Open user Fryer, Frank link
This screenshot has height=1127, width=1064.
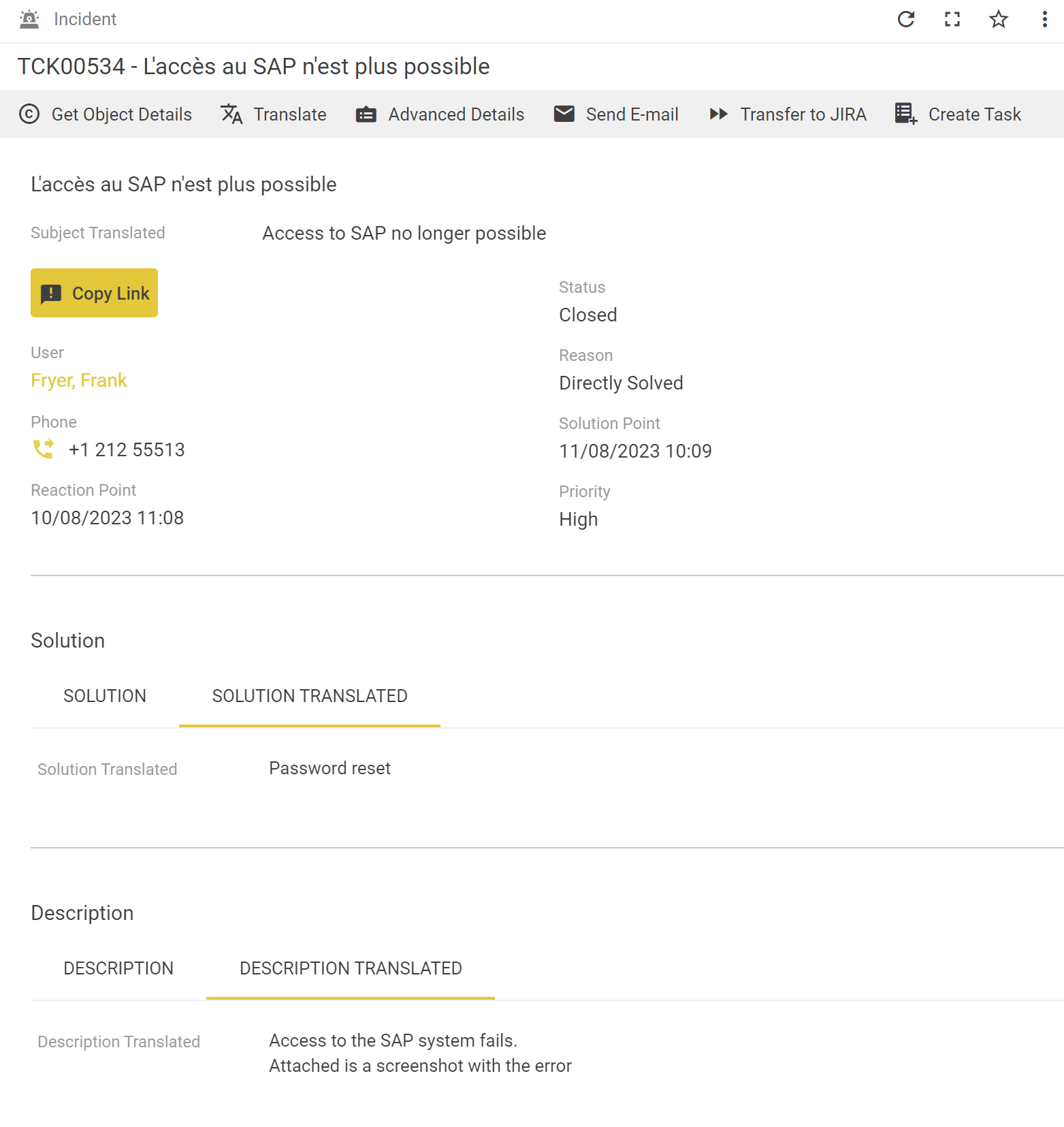click(x=79, y=380)
